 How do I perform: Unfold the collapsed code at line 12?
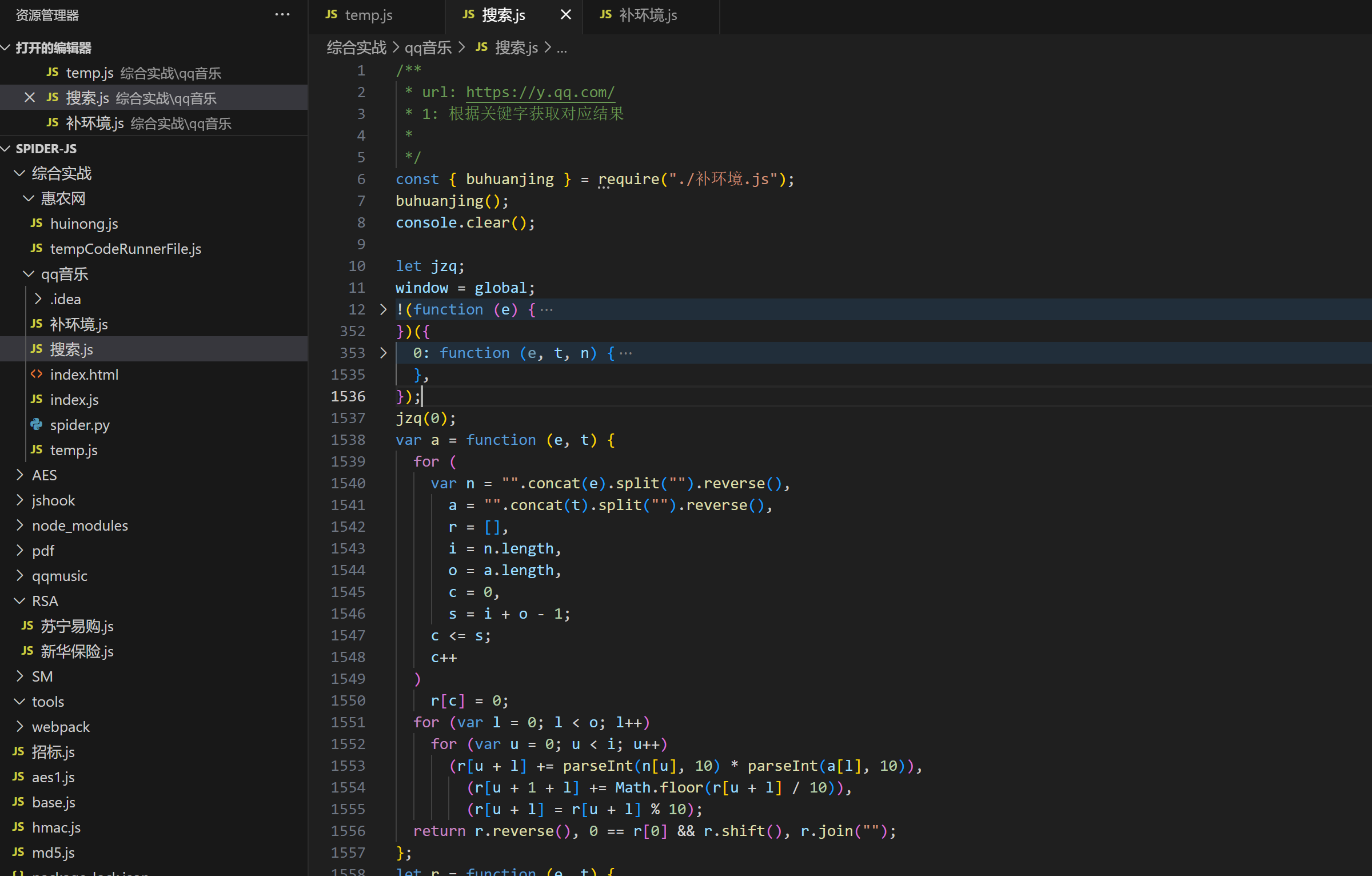tap(384, 309)
